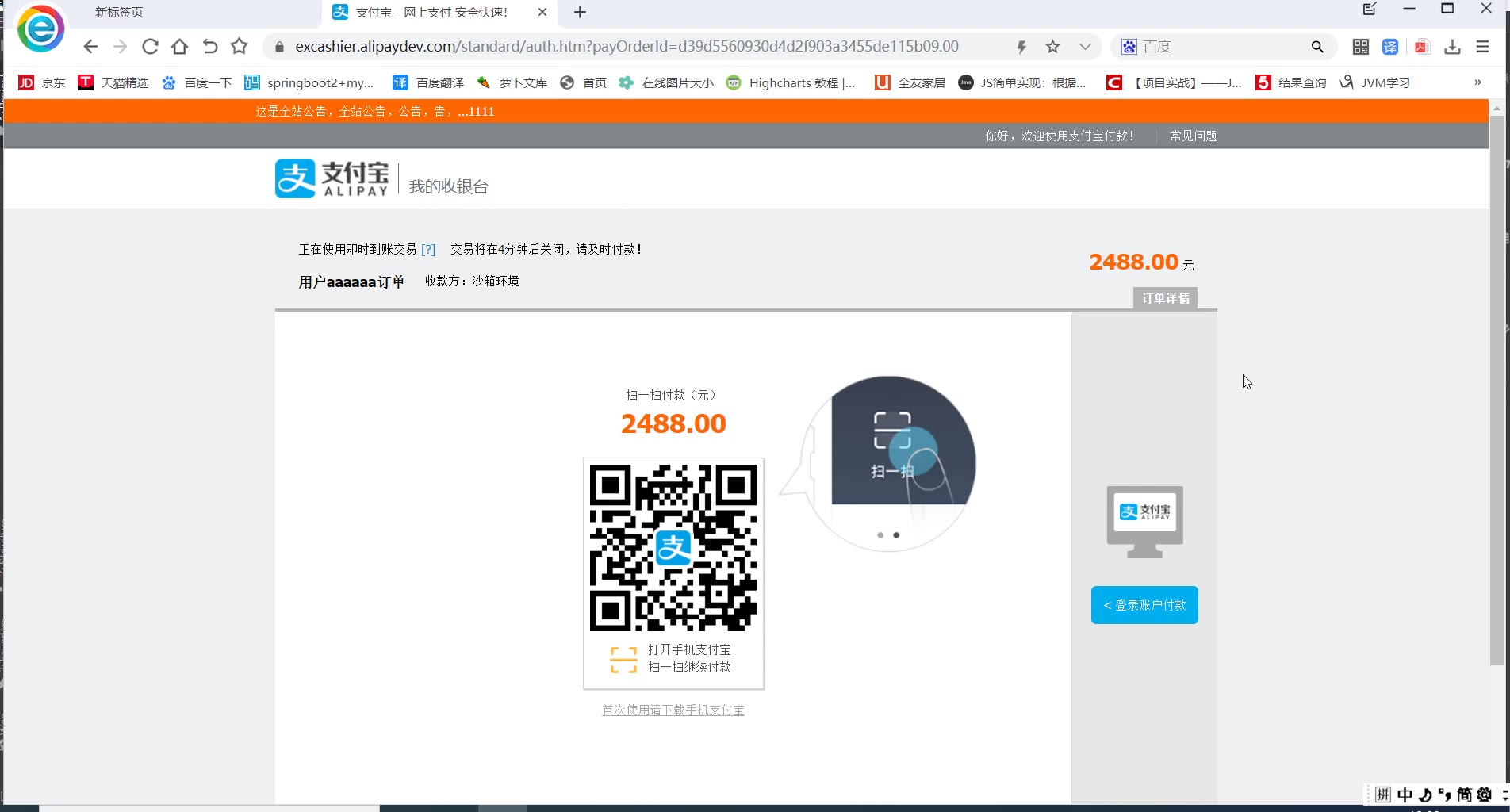Open the JVM学习 bookmark
Image resolution: width=1510 pixels, height=812 pixels.
pos(1374,82)
